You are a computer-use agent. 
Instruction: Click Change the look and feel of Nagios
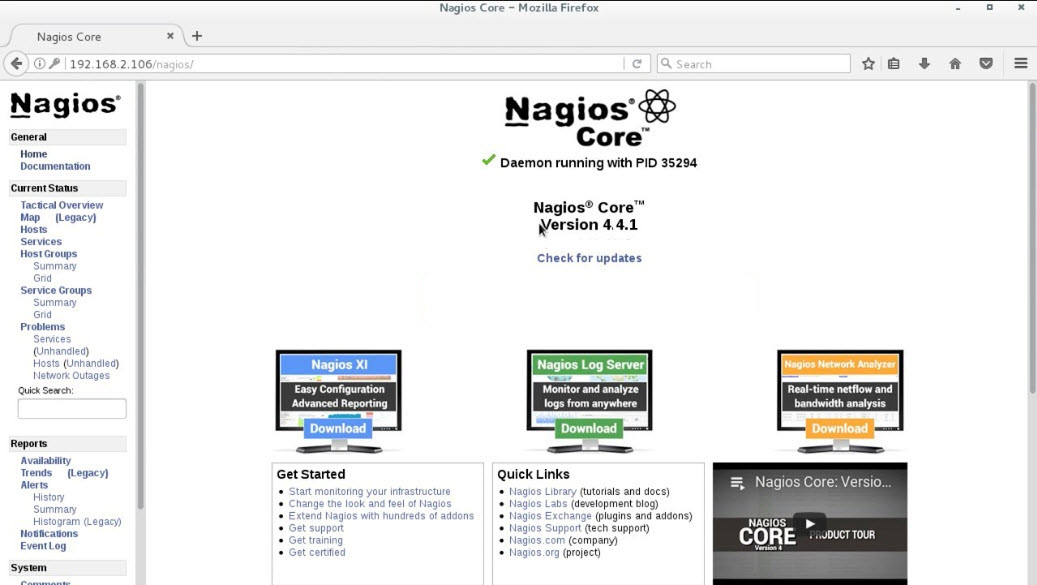[x=370, y=504]
